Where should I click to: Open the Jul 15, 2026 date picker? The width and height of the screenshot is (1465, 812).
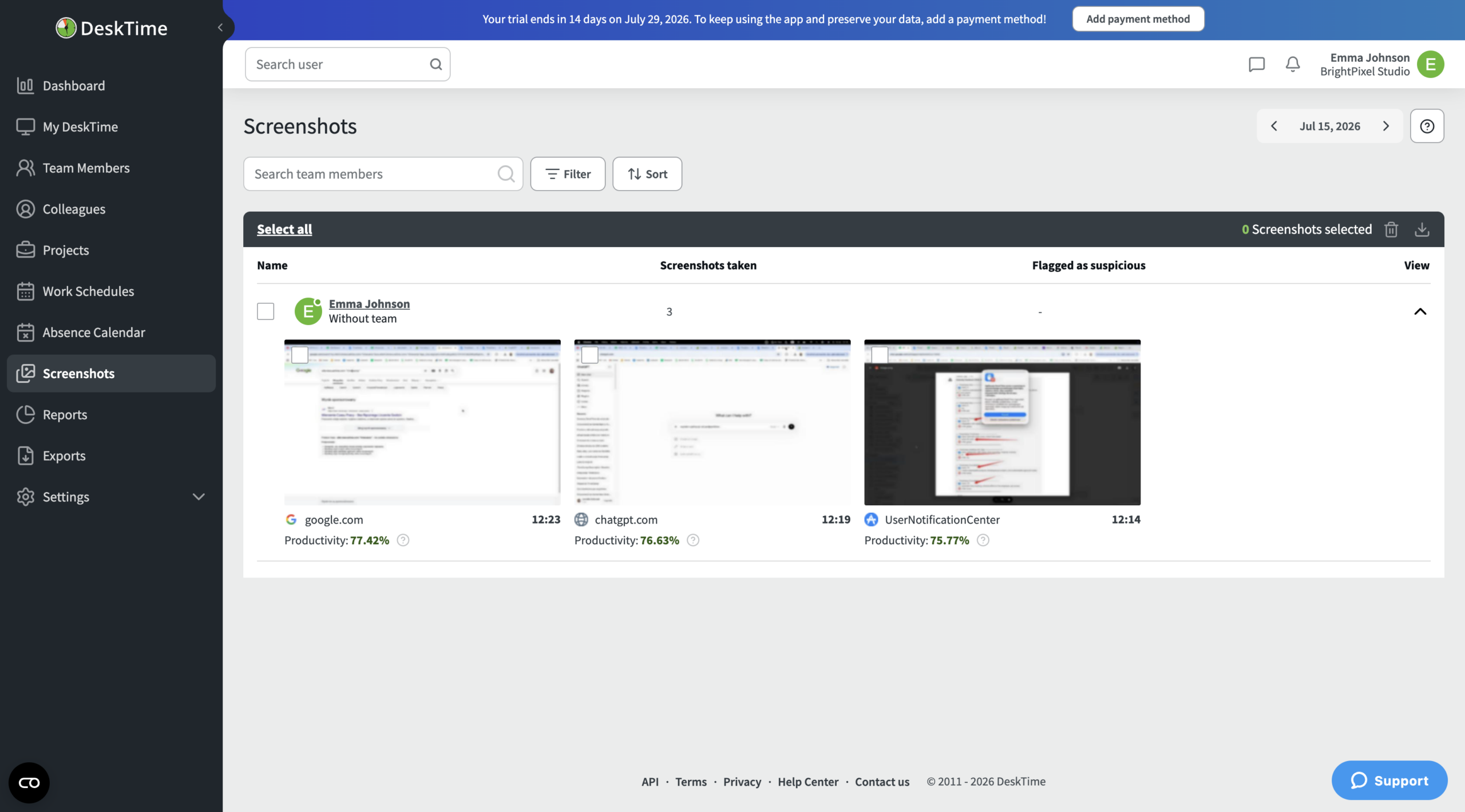(x=1330, y=126)
